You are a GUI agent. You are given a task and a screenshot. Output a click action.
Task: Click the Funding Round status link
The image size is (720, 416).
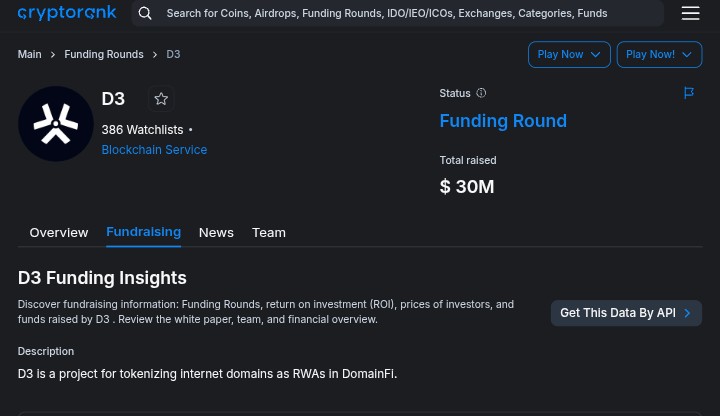[x=503, y=121]
